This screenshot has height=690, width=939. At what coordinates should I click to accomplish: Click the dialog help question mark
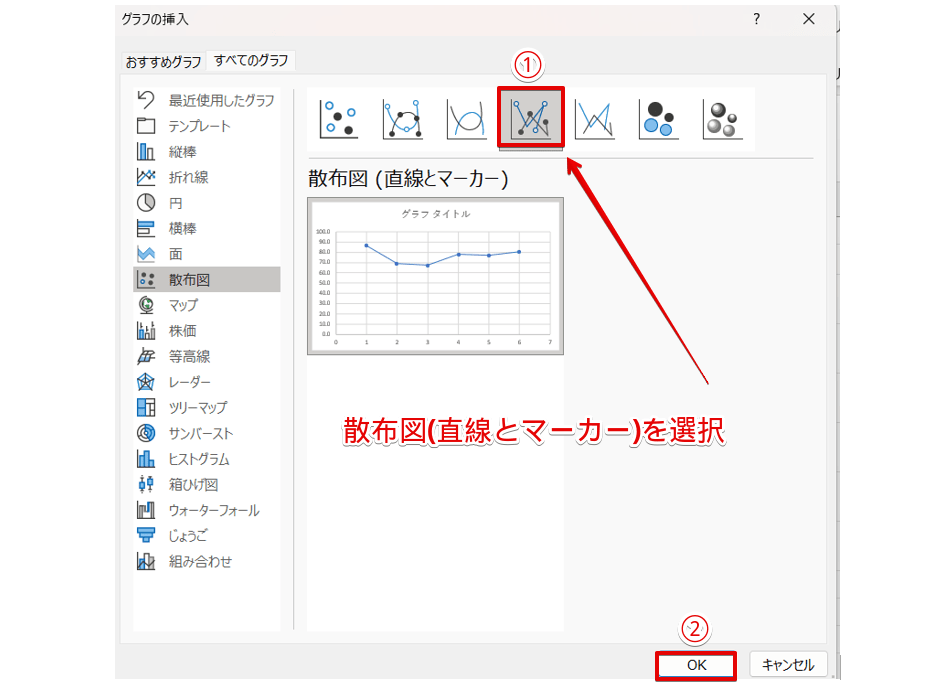tap(757, 19)
